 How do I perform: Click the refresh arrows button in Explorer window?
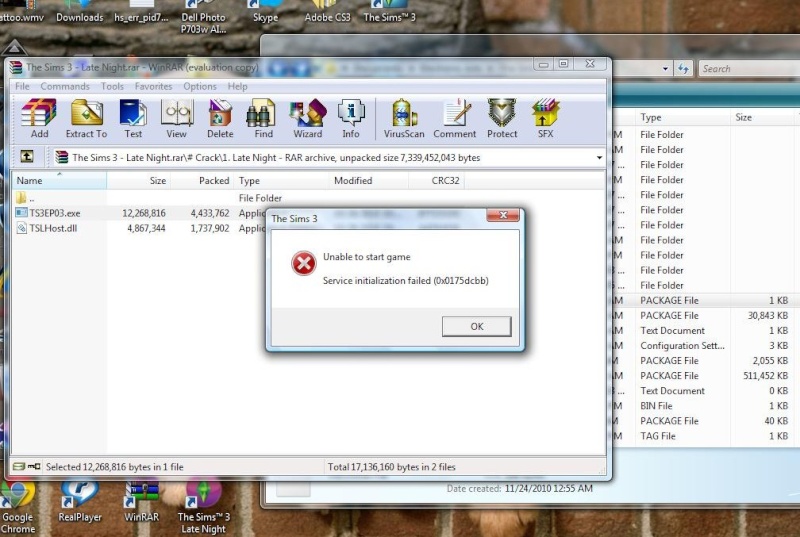(x=684, y=68)
